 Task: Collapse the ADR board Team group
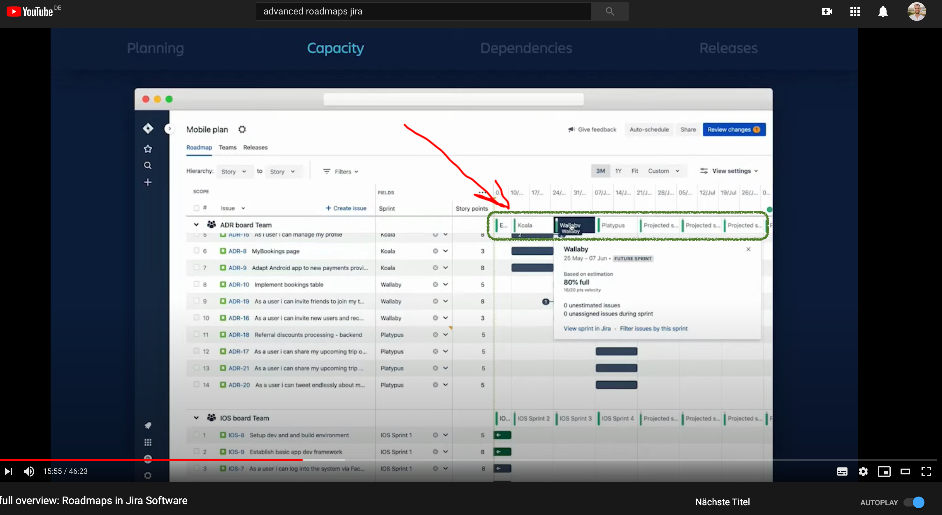pyautogui.click(x=196, y=225)
